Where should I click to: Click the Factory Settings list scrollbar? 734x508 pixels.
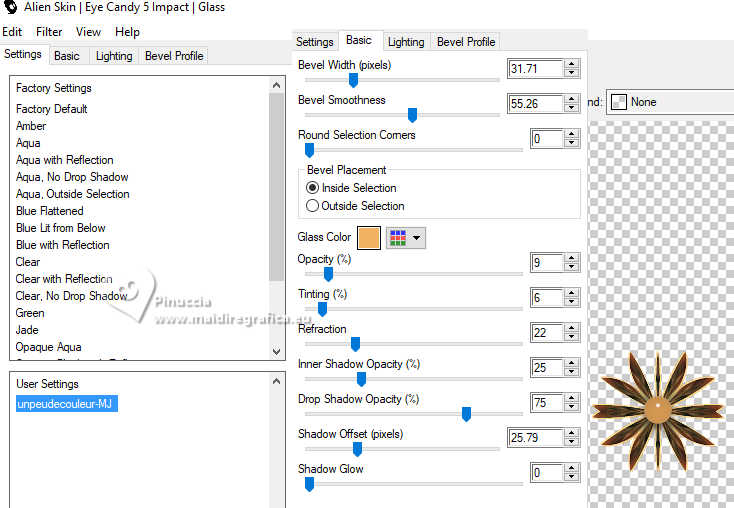276,187
